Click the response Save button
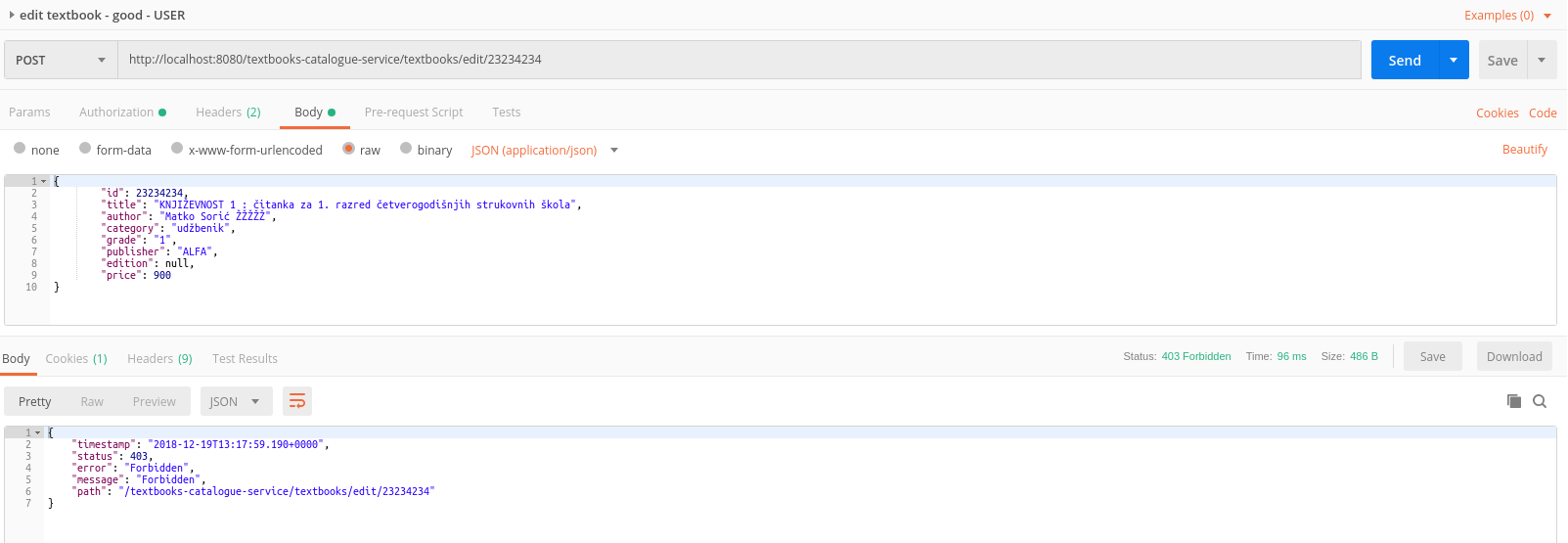Viewport: 1568px width, 543px height. [x=1433, y=356]
